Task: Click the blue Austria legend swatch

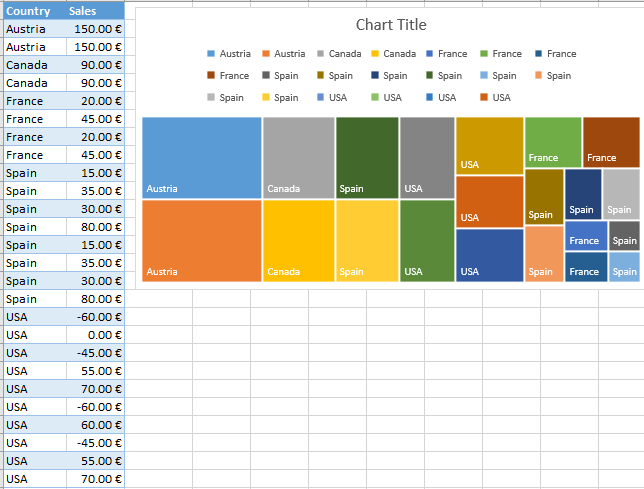Action: [x=212, y=54]
